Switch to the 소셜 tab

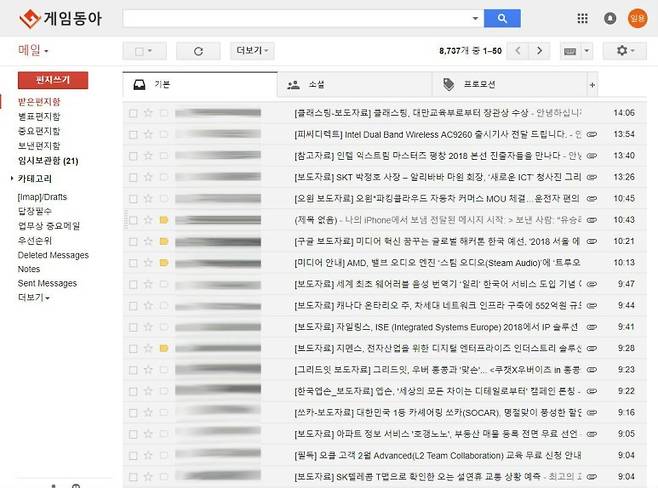click(x=355, y=85)
